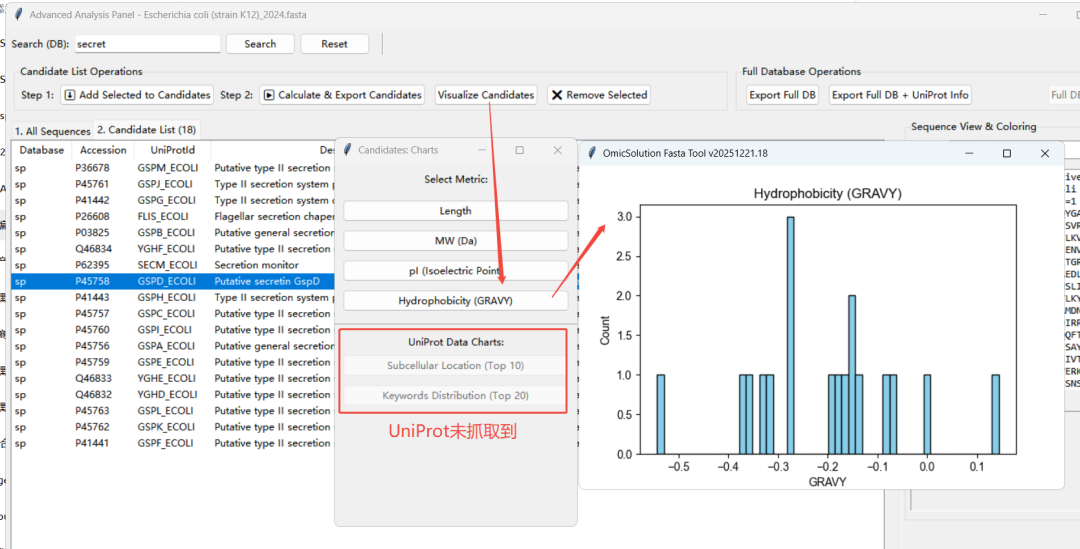Click Keywords Distribution (Top 20) button
The height and width of the screenshot is (549, 1080).
pos(455,396)
